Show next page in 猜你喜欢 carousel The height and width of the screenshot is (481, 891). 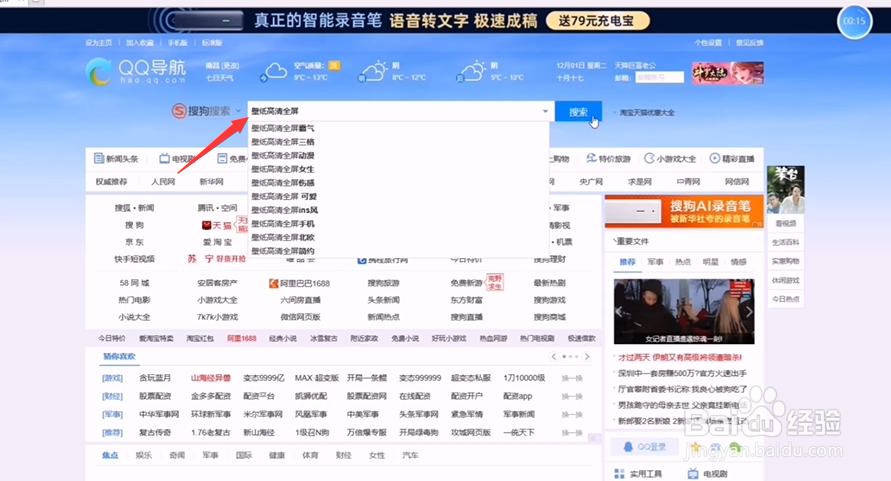587,356
